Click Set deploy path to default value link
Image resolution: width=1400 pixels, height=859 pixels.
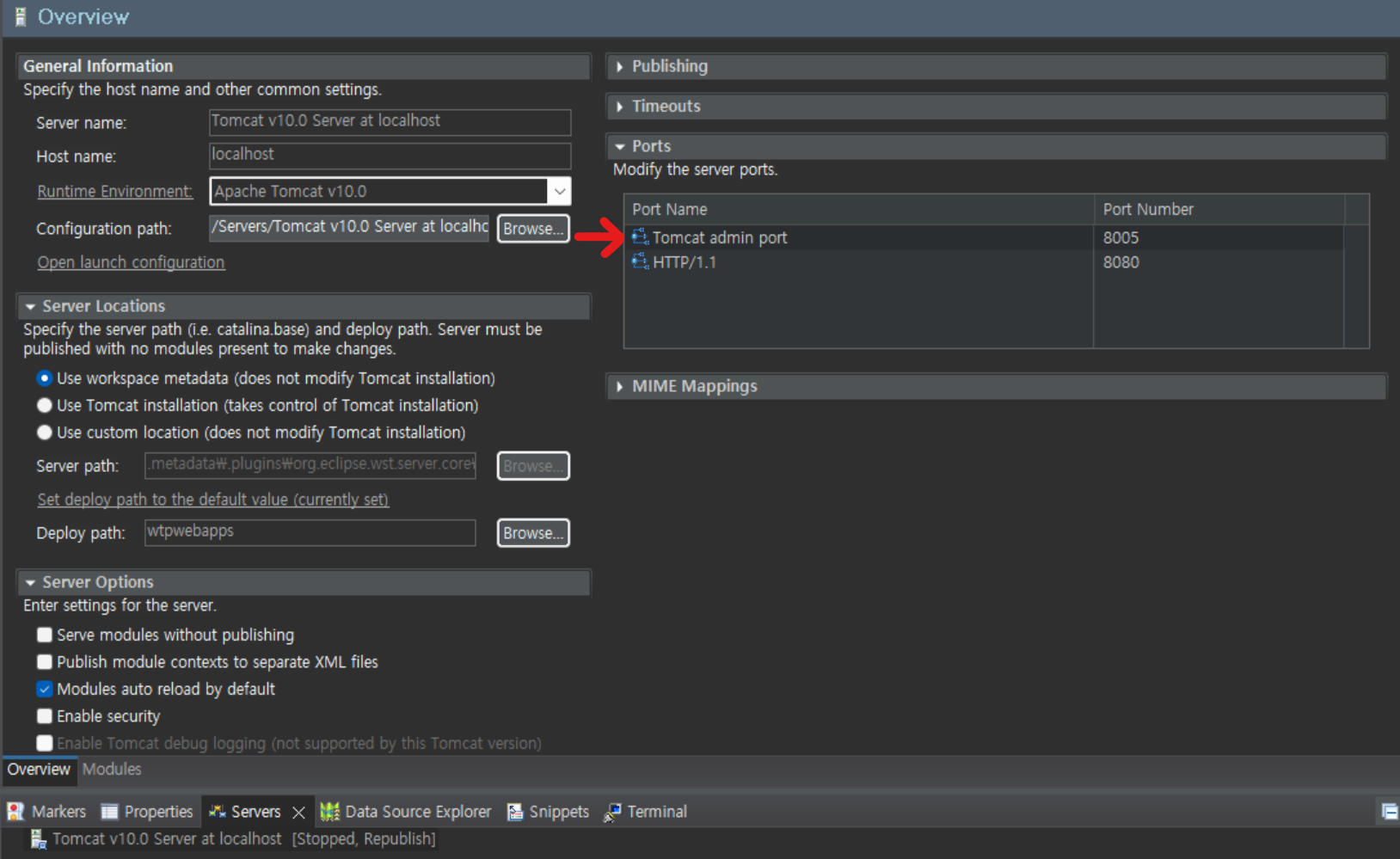coord(212,500)
